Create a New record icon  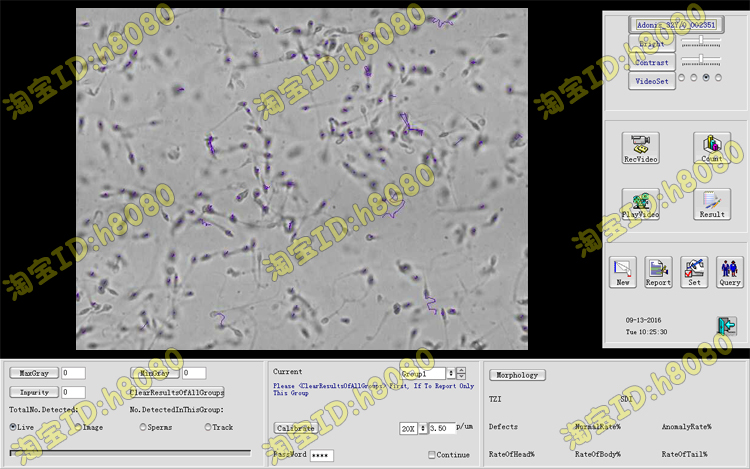pyautogui.click(x=623, y=272)
